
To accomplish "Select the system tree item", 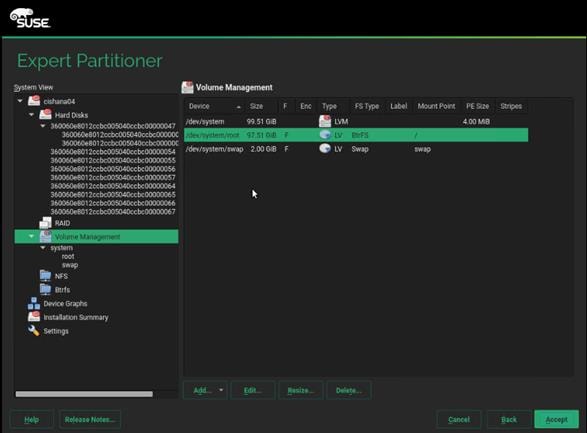I will pos(61,248).
